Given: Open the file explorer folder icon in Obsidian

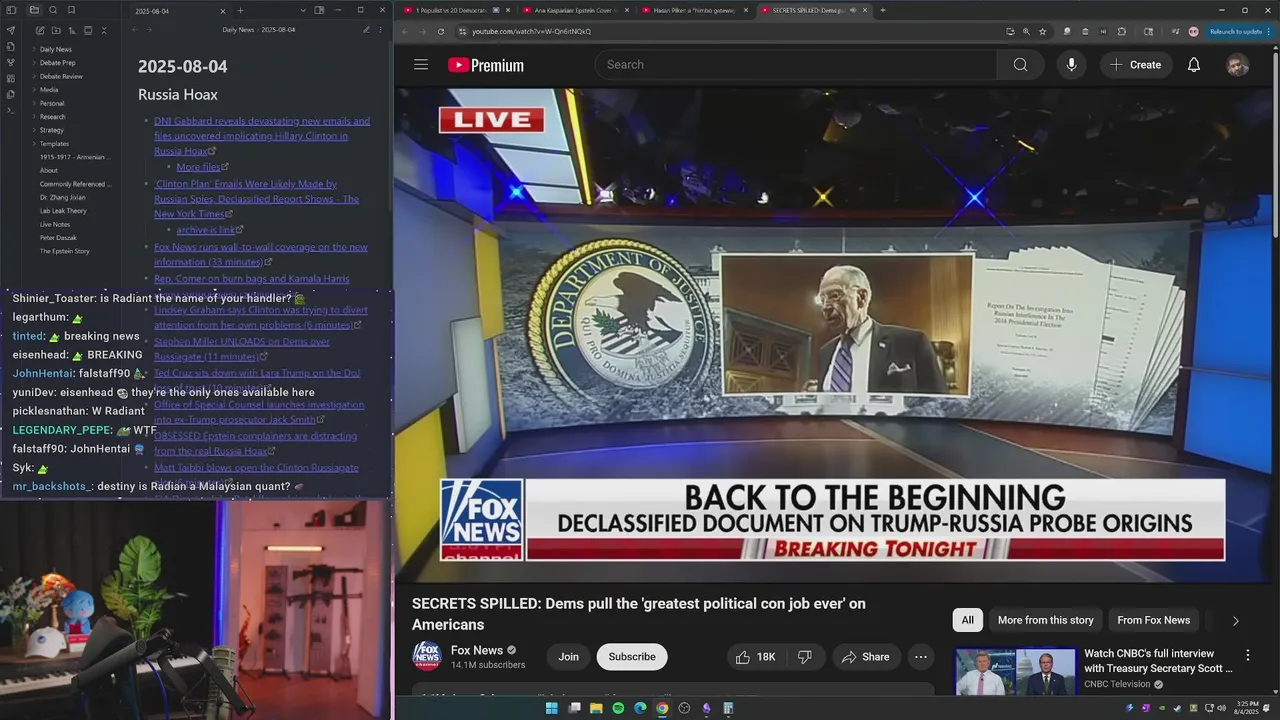Looking at the screenshot, I should pyautogui.click(x=34, y=10).
